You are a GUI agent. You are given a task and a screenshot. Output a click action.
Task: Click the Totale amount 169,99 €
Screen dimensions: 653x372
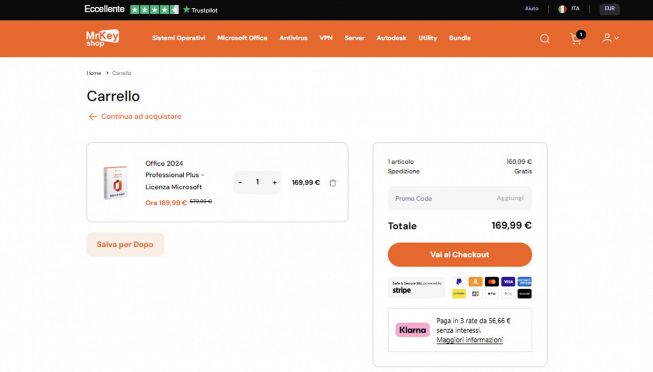coord(511,225)
